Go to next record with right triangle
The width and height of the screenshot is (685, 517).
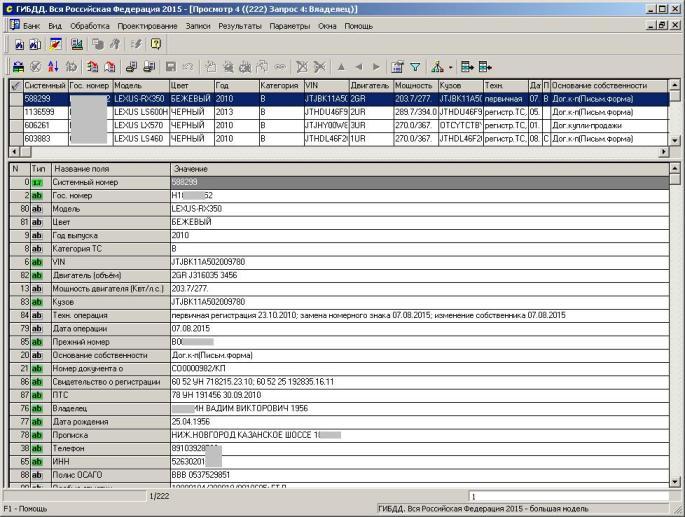376,67
